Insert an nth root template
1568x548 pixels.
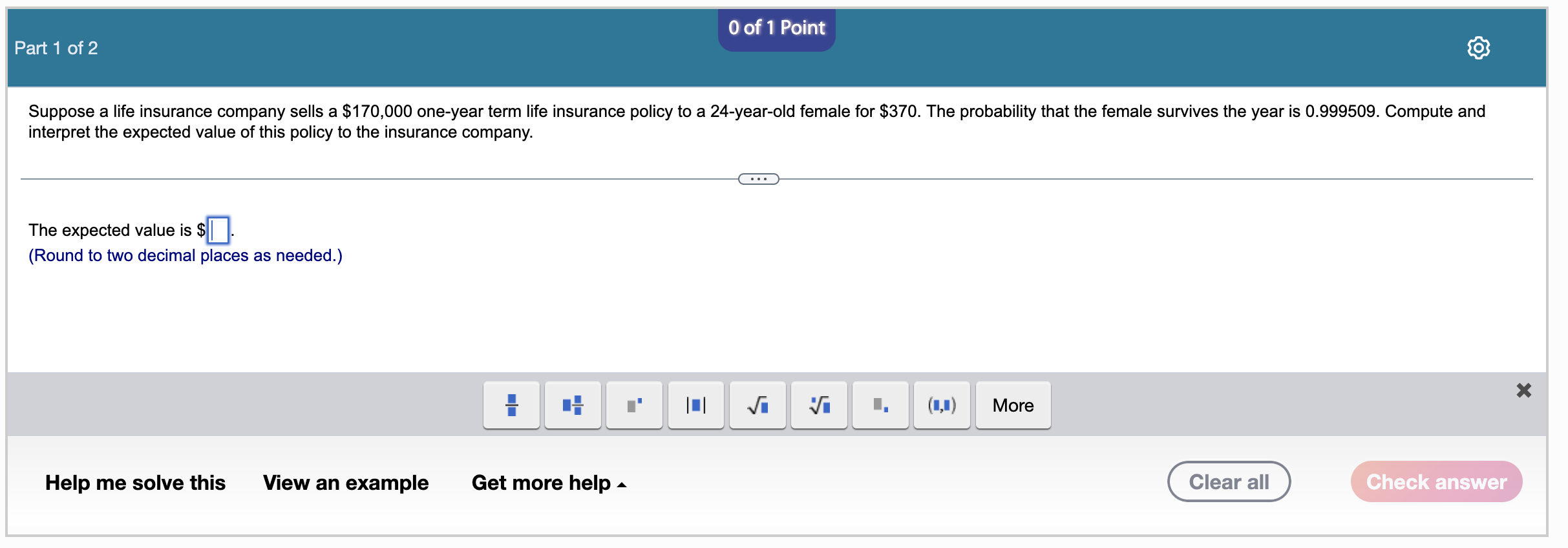pos(818,405)
